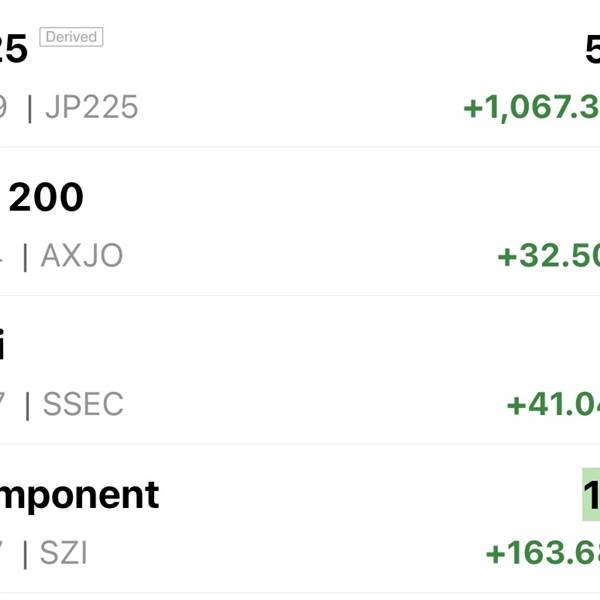
Task: Select the SZI ticker symbol
Action: 64,553
